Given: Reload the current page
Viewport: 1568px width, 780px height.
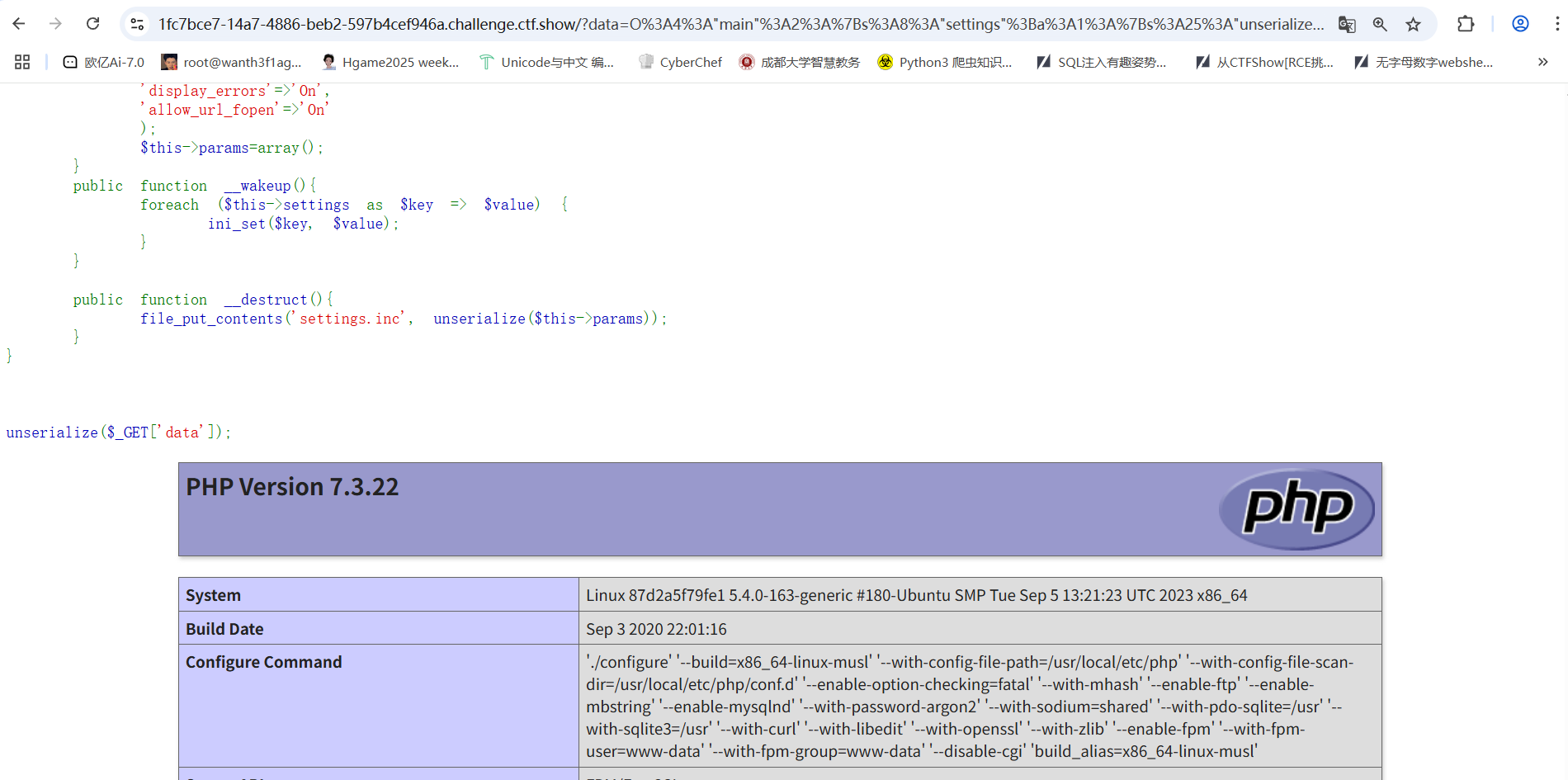Looking at the screenshot, I should [x=93, y=24].
